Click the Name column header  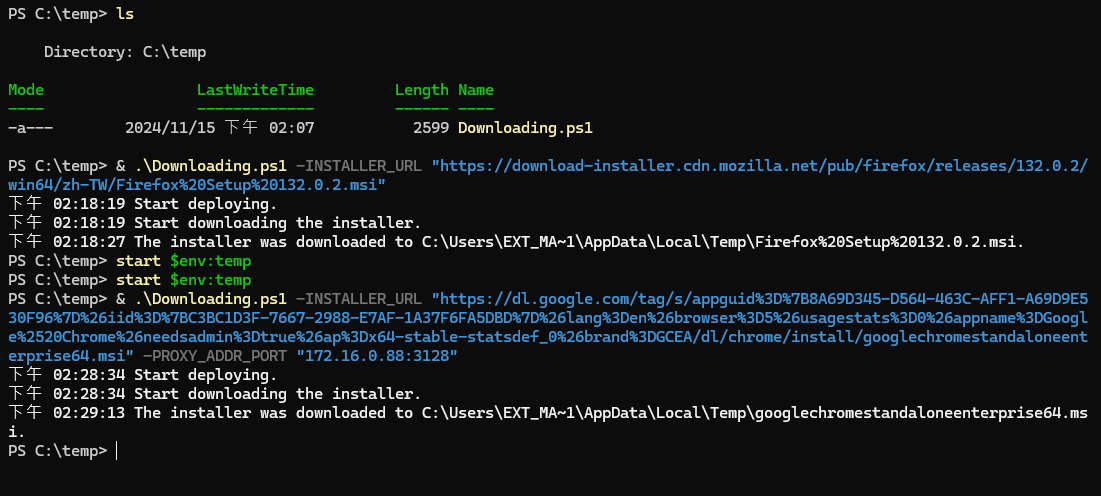(476, 90)
